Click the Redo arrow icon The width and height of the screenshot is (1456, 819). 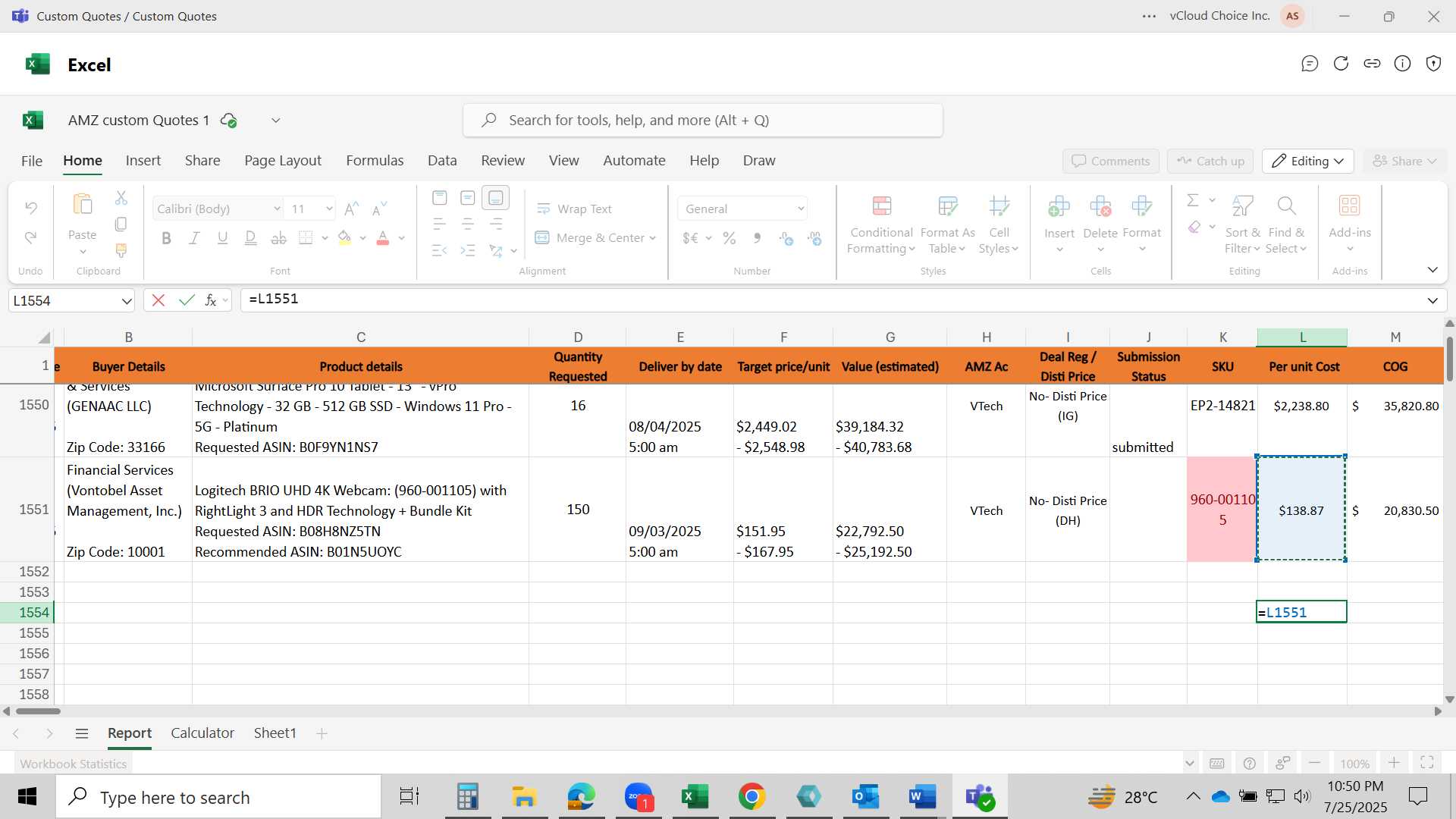31,237
